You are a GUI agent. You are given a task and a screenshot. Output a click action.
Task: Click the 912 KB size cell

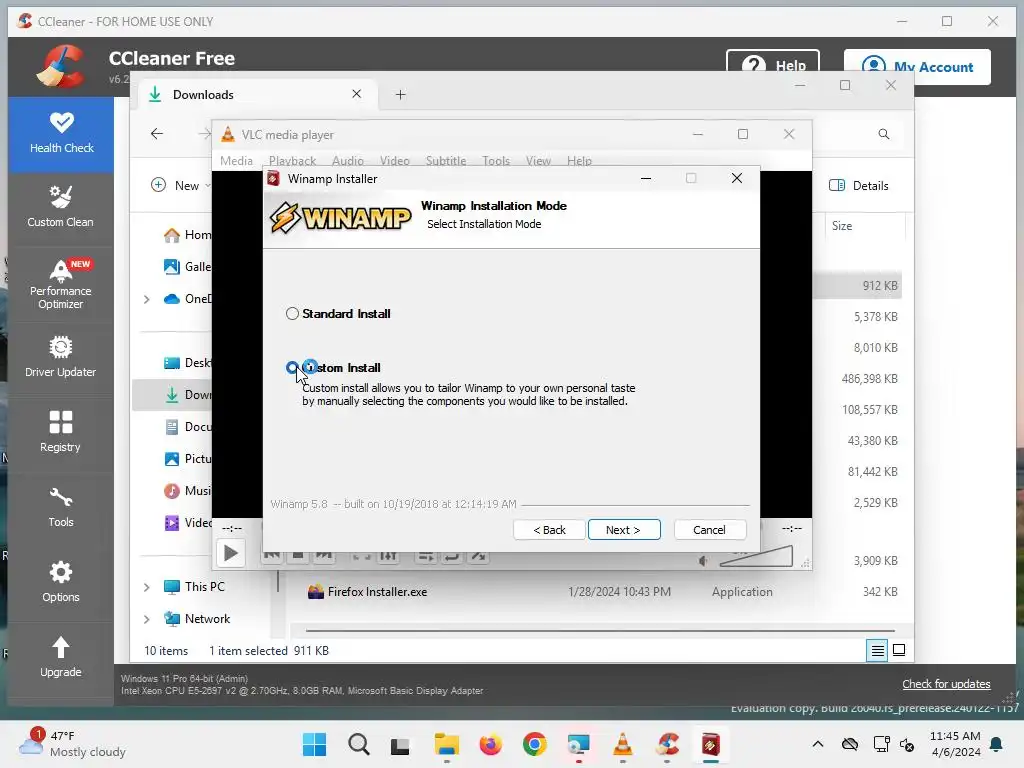tap(880, 285)
